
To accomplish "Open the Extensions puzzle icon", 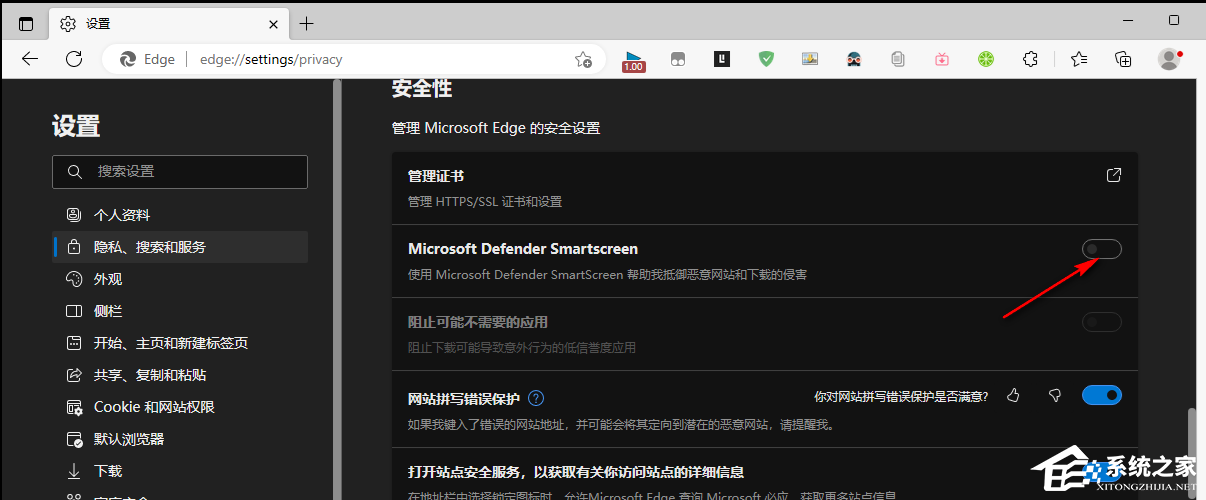I will 1032,59.
